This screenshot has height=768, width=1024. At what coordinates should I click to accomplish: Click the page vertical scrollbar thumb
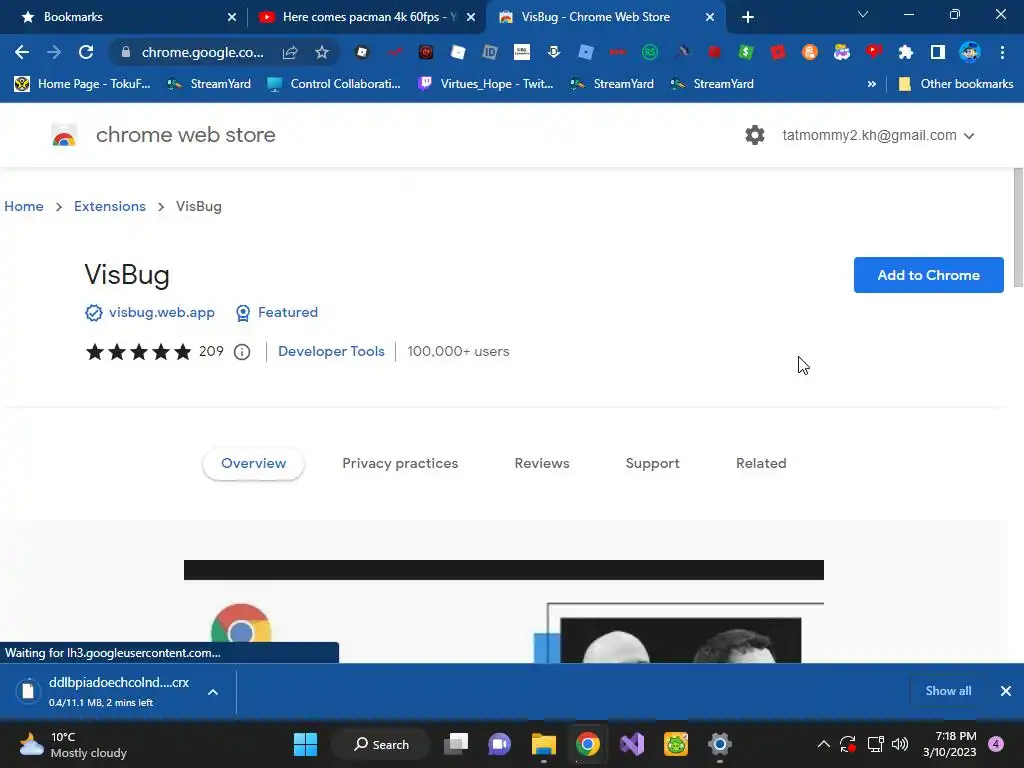1018,227
